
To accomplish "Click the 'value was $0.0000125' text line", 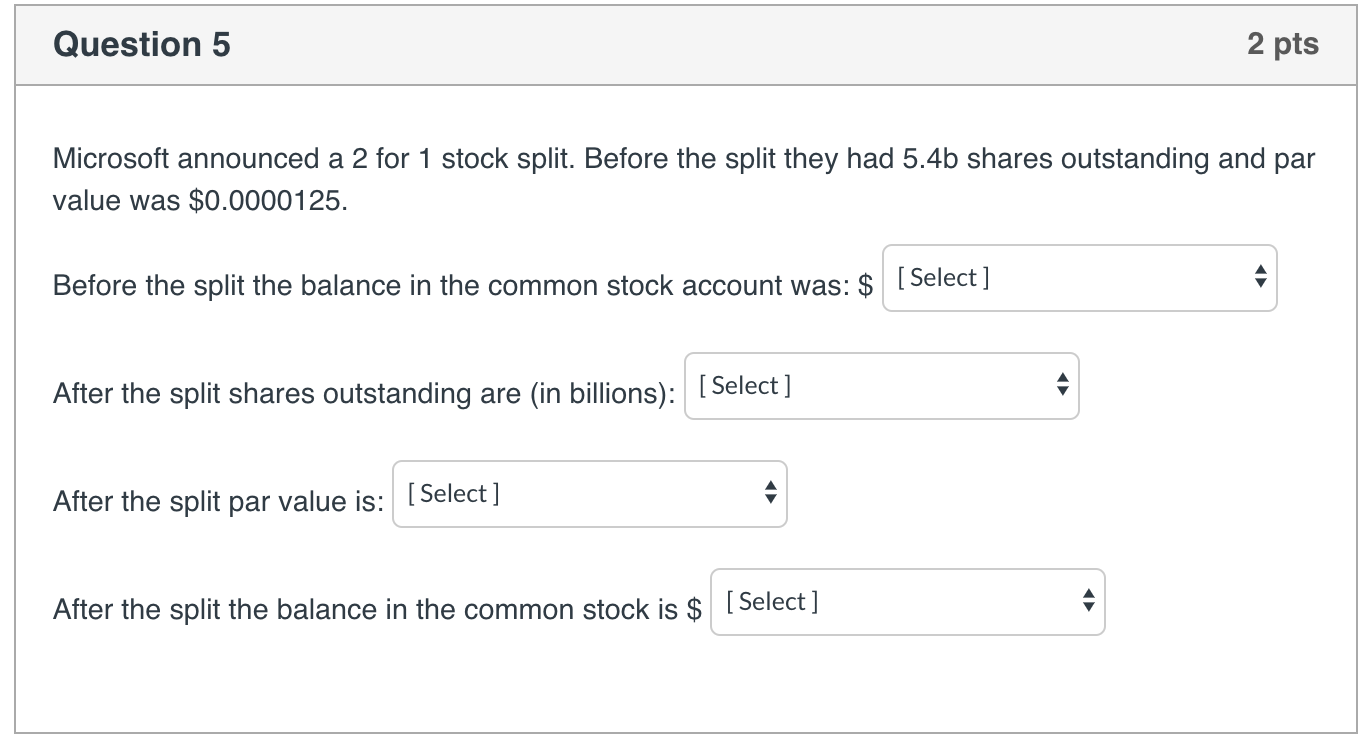I will point(202,201).
